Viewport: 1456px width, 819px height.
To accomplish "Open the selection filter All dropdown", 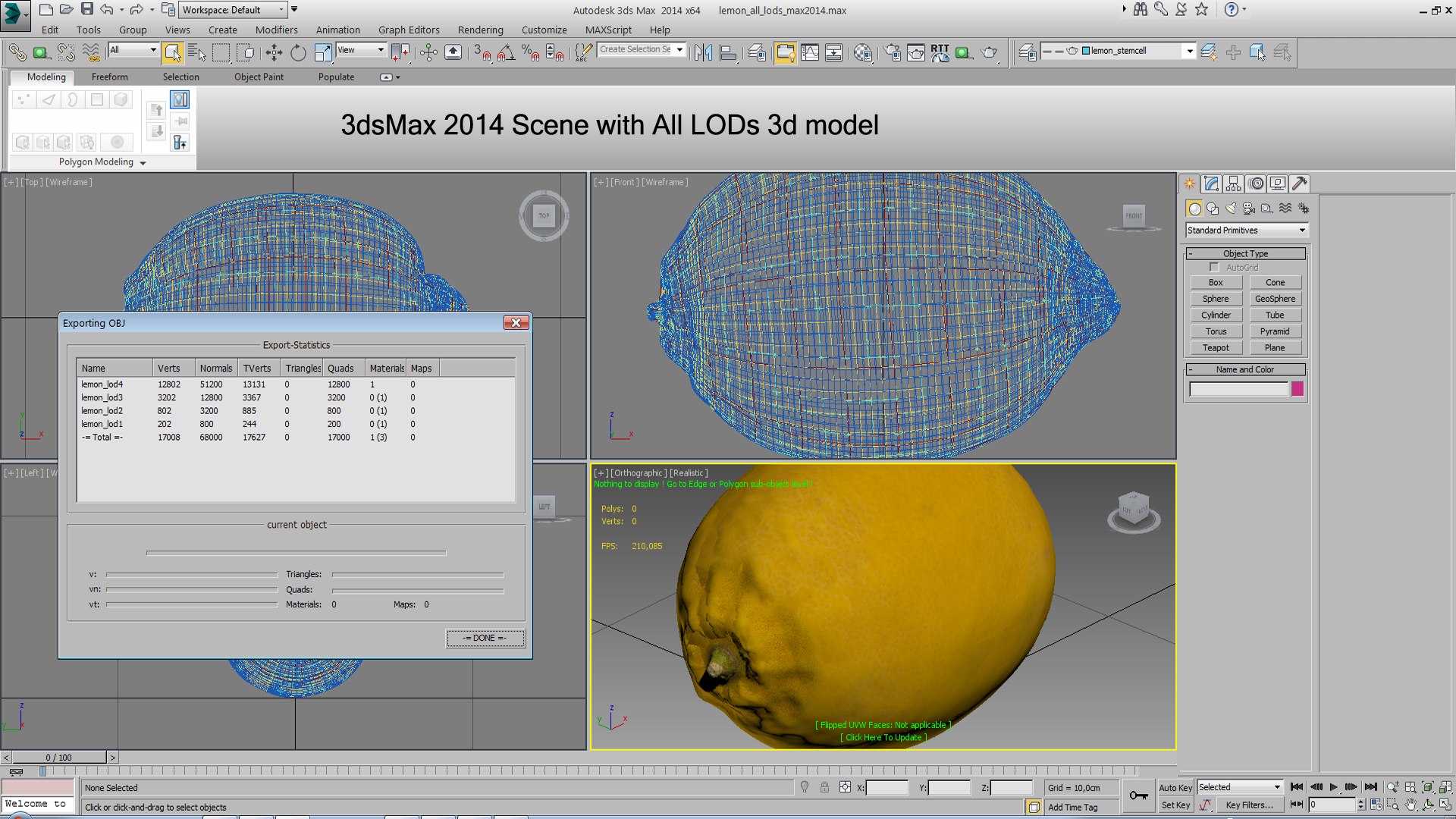I will tap(133, 50).
